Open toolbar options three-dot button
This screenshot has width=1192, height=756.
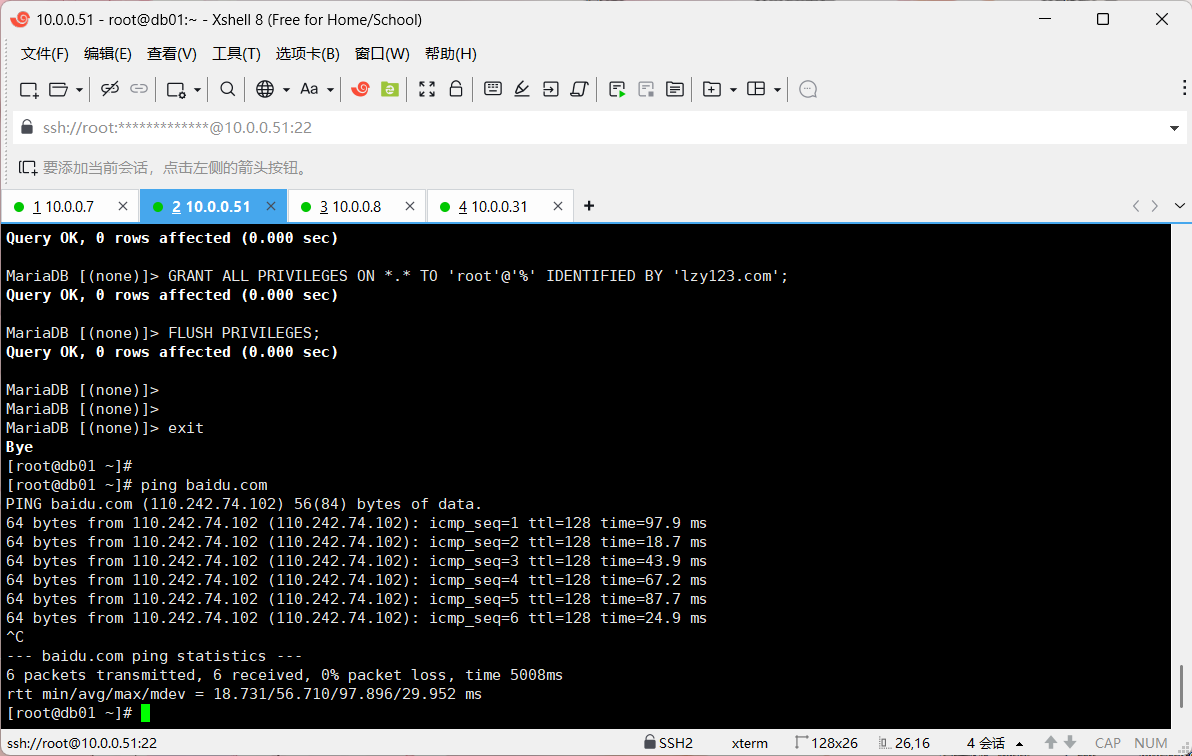pos(1184,88)
